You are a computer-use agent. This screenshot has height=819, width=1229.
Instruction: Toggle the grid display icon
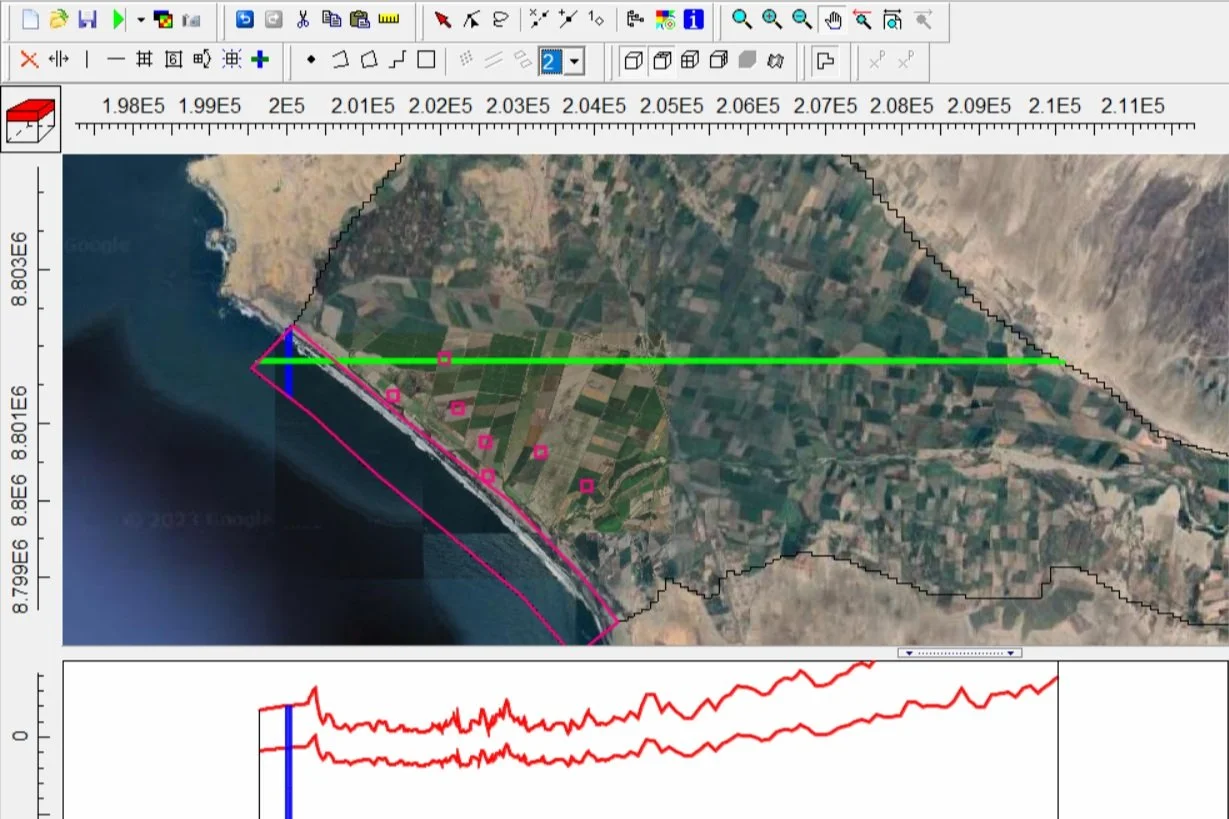click(143, 61)
